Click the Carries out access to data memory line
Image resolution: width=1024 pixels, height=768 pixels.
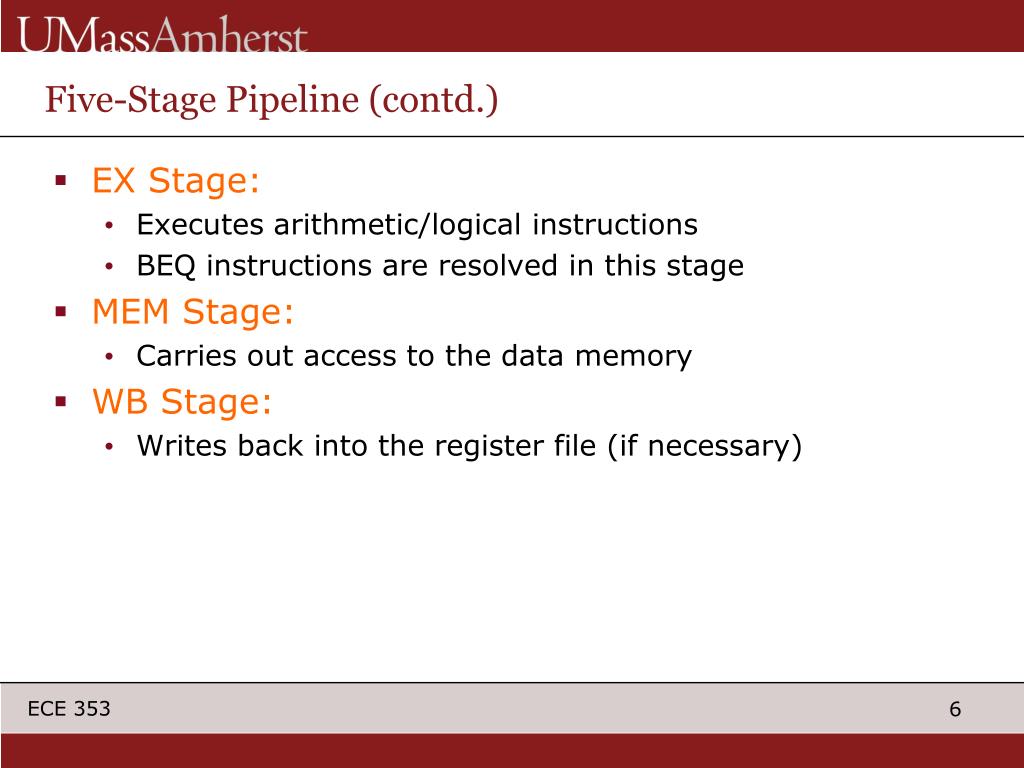[413, 357]
